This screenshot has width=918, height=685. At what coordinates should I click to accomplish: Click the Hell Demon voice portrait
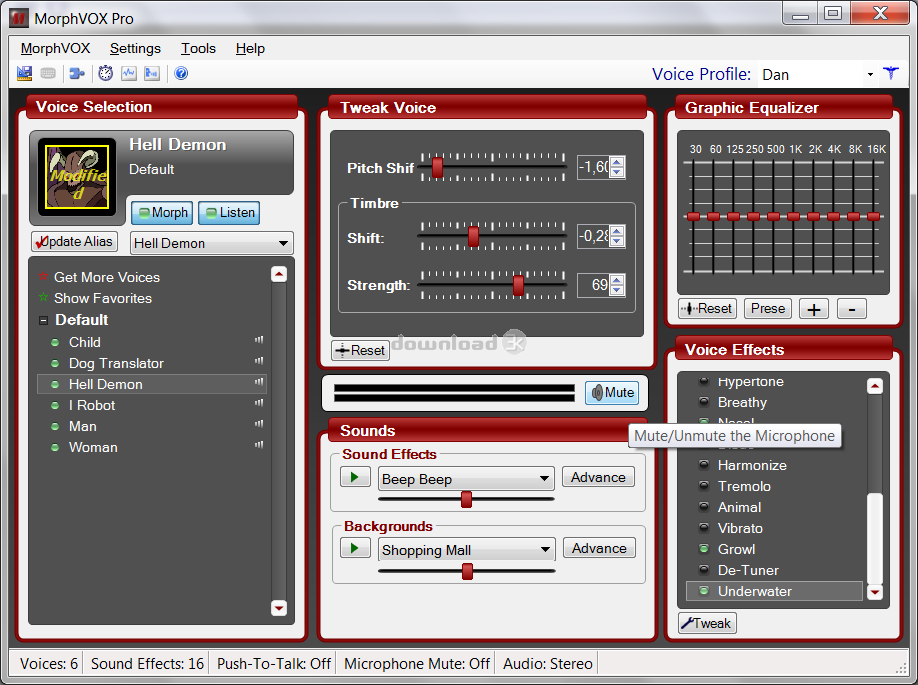coord(77,177)
